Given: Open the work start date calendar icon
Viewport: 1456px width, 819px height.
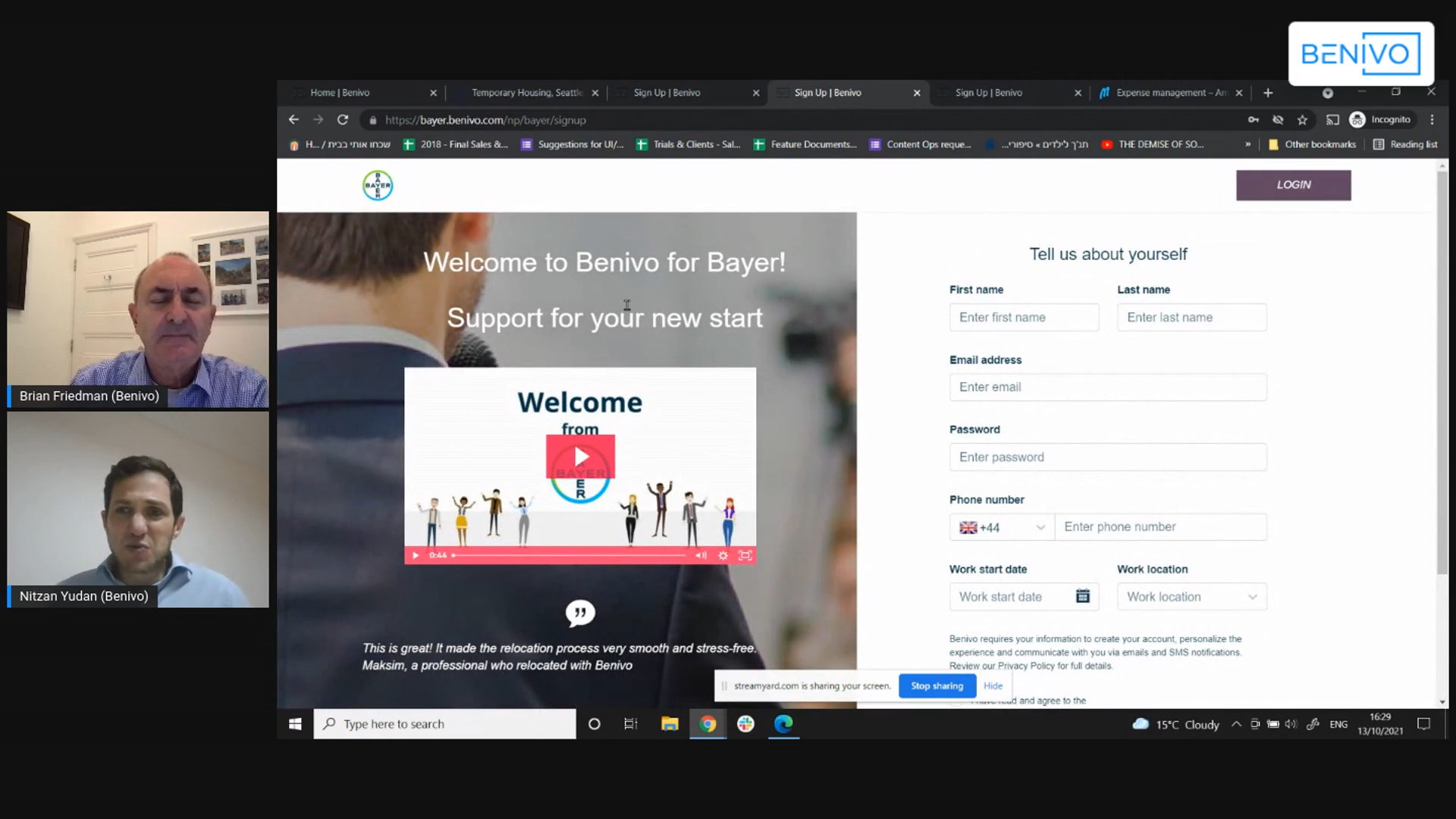Looking at the screenshot, I should pos(1082,596).
